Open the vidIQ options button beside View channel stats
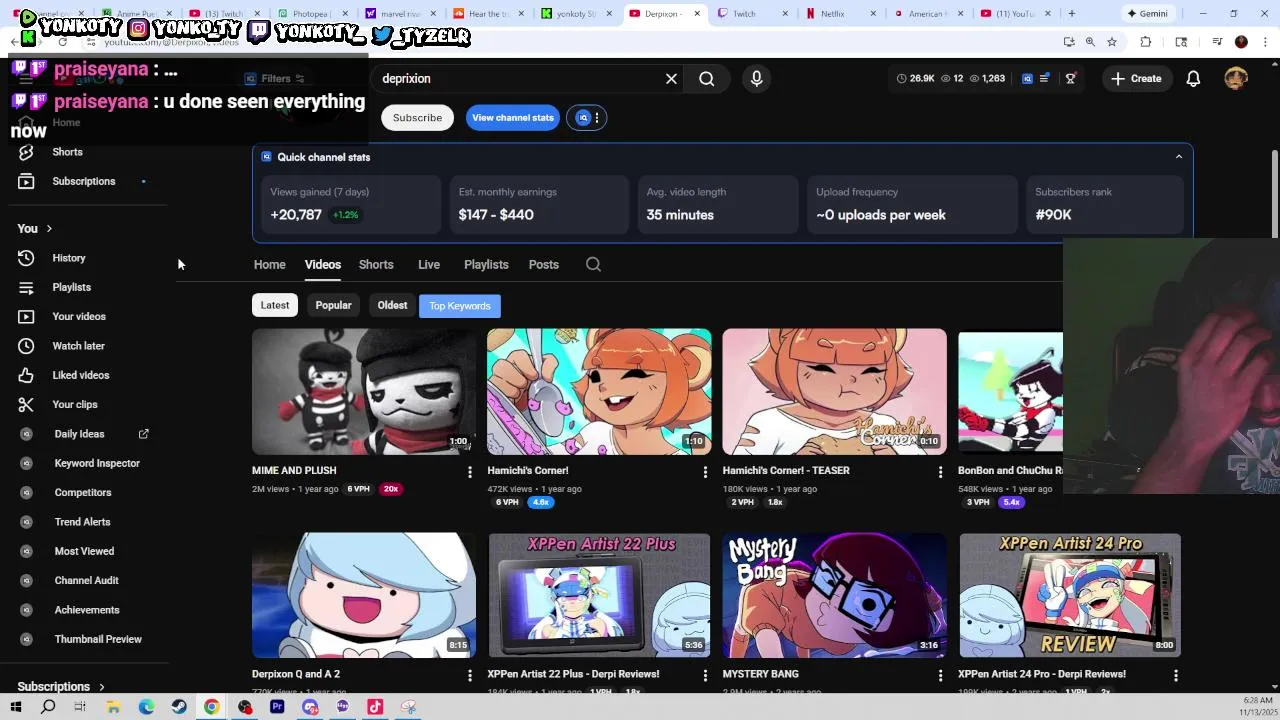 click(587, 118)
